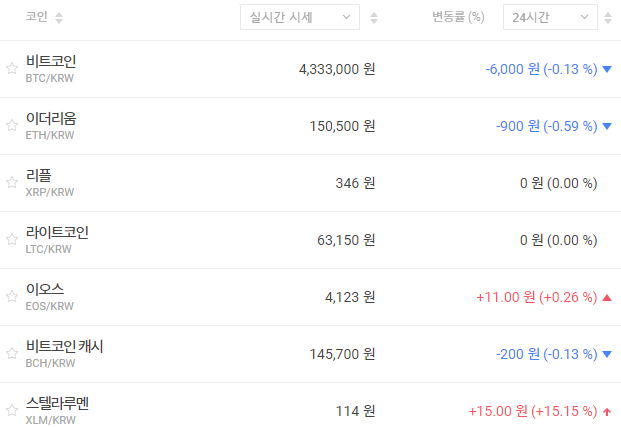This screenshot has height=427, width=621.
Task: Click the 변동률 (%) column header
Action: 458,18
